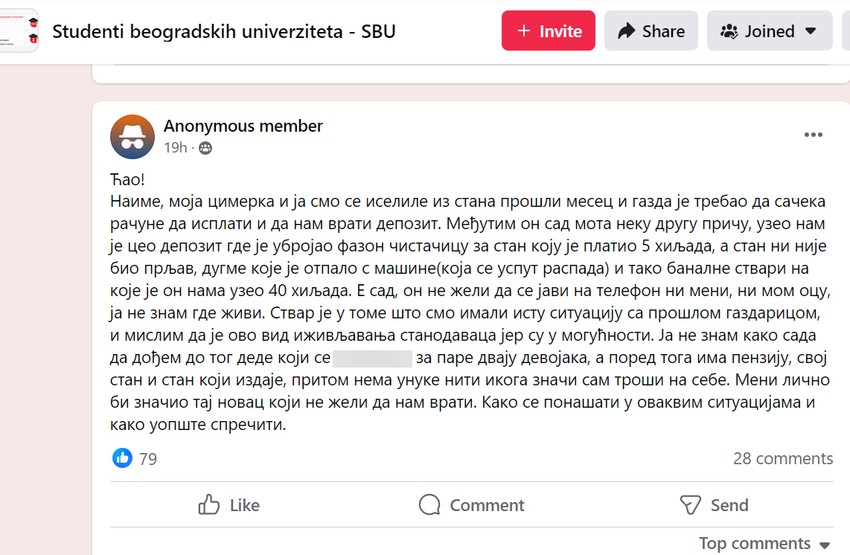The width and height of the screenshot is (850, 555).
Task: Click the Anonymous member name
Action: [243, 126]
